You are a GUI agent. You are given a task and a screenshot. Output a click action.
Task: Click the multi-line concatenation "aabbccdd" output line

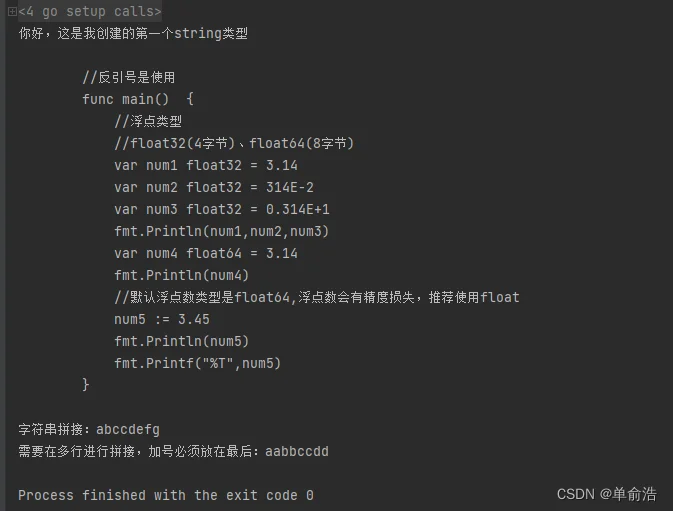click(173, 451)
